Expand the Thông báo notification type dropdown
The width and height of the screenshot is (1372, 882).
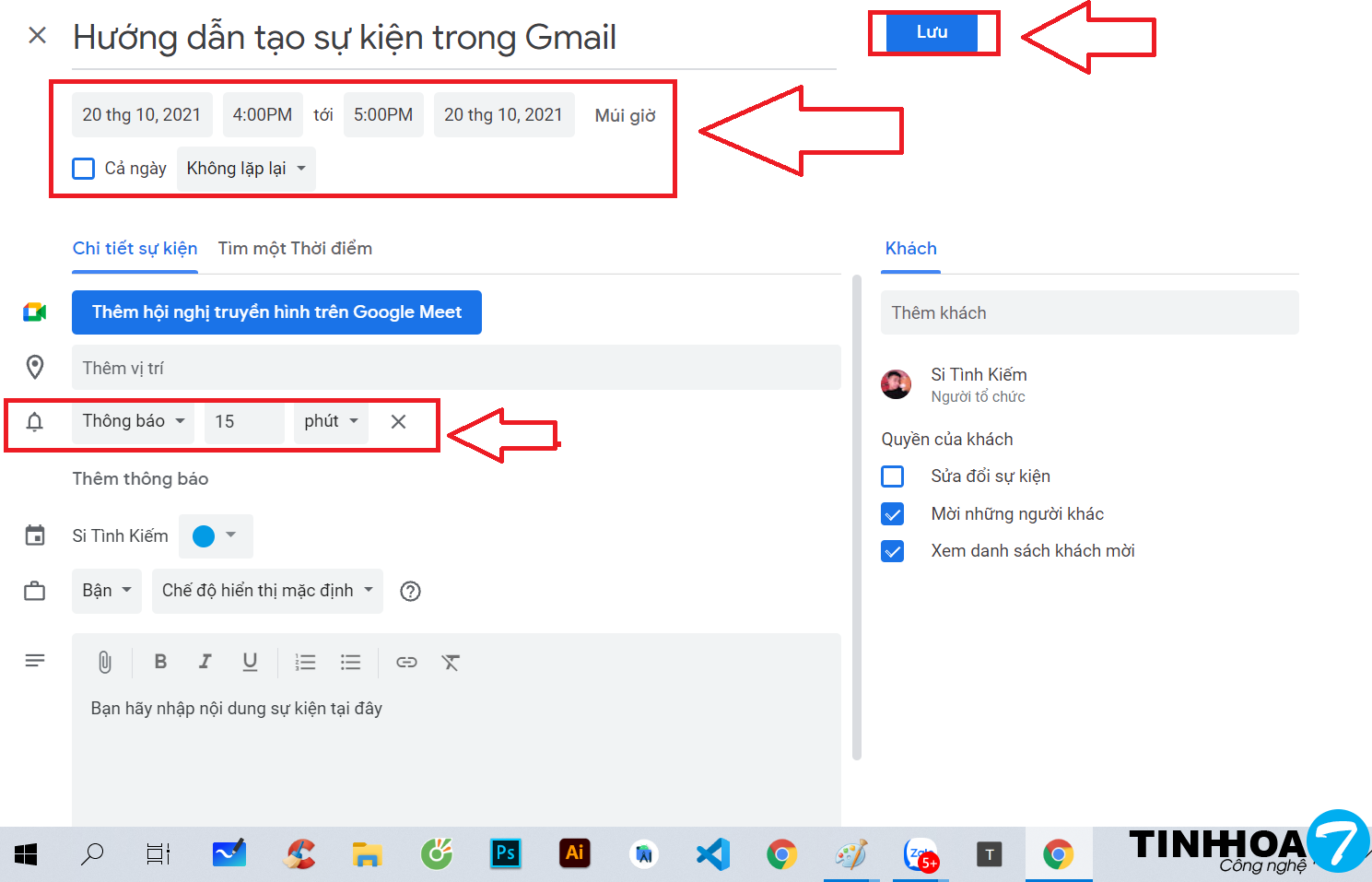tap(134, 421)
